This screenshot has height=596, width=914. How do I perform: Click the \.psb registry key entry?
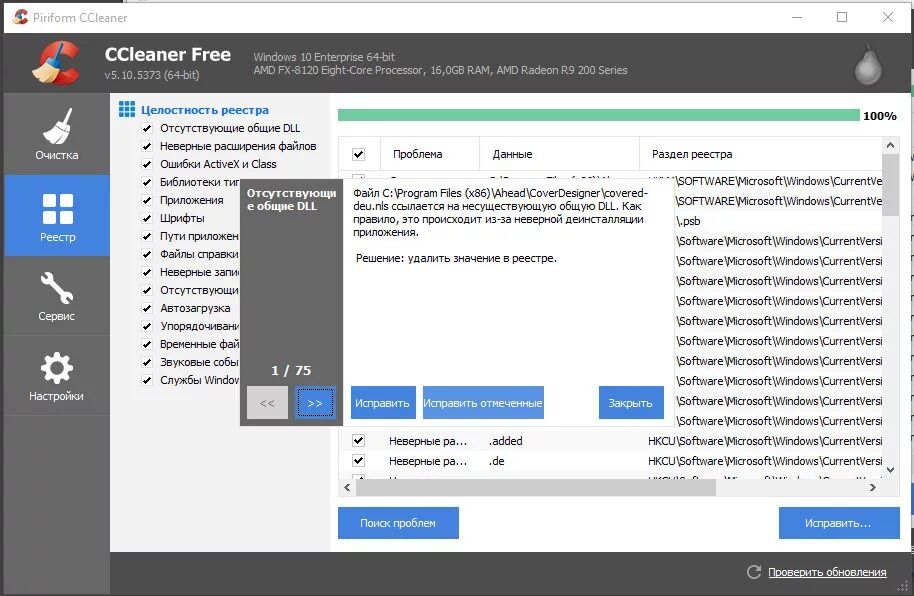click(x=688, y=221)
